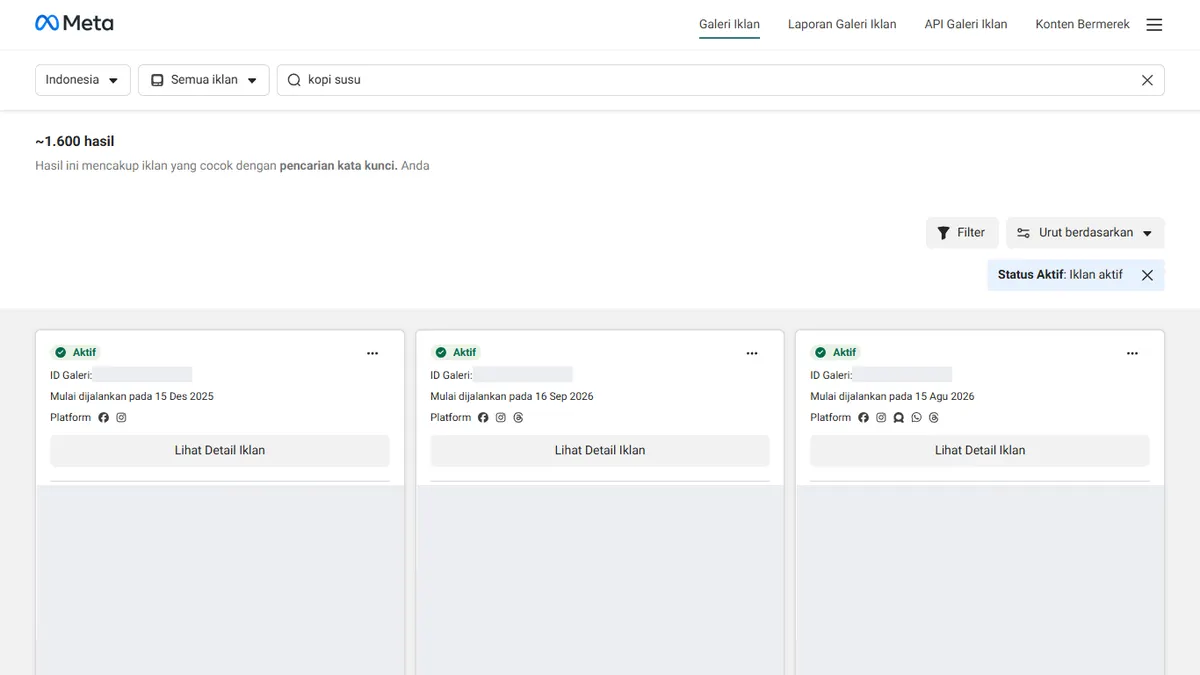The image size is (1200, 675).
Task: Focus the 'kopi susu' search field
Action: (720, 80)
